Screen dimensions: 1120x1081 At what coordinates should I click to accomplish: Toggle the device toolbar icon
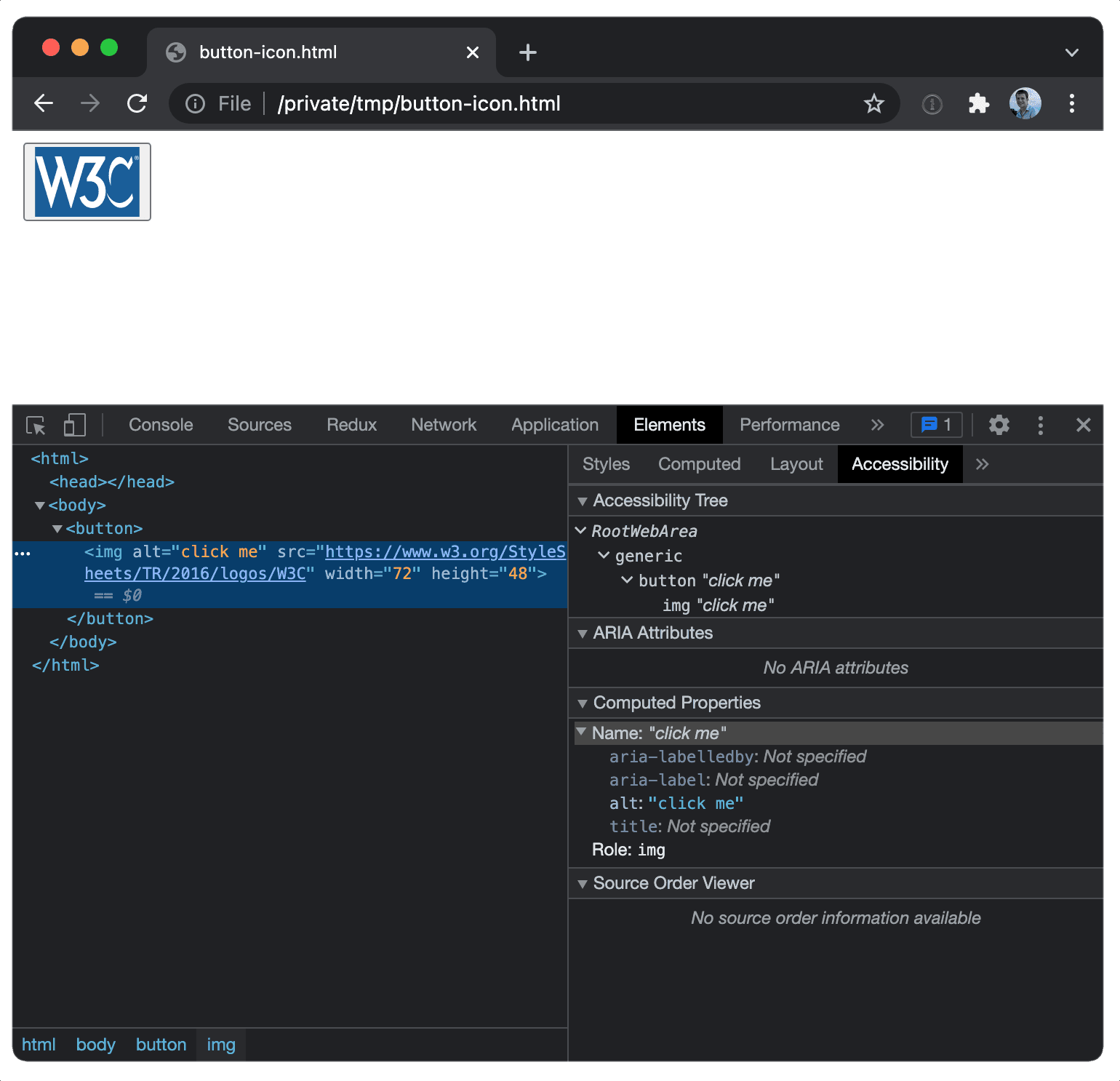pos(75,425)
